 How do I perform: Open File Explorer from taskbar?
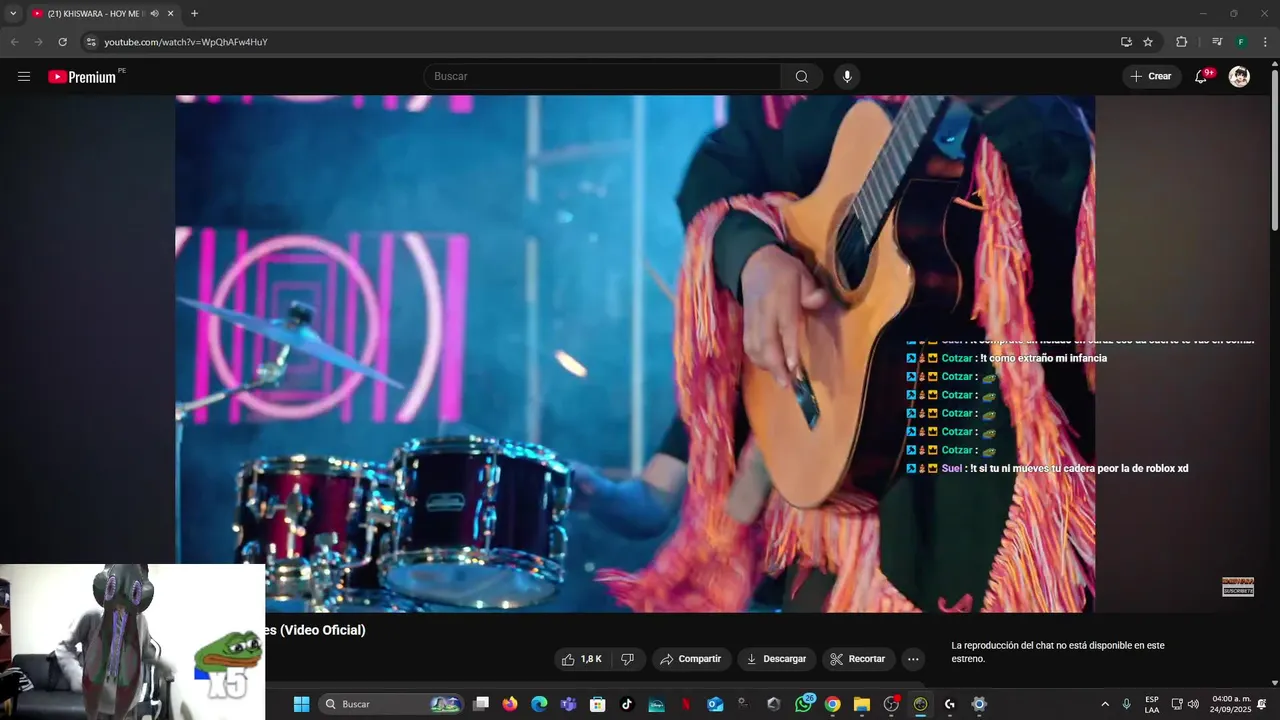point(861,704)
